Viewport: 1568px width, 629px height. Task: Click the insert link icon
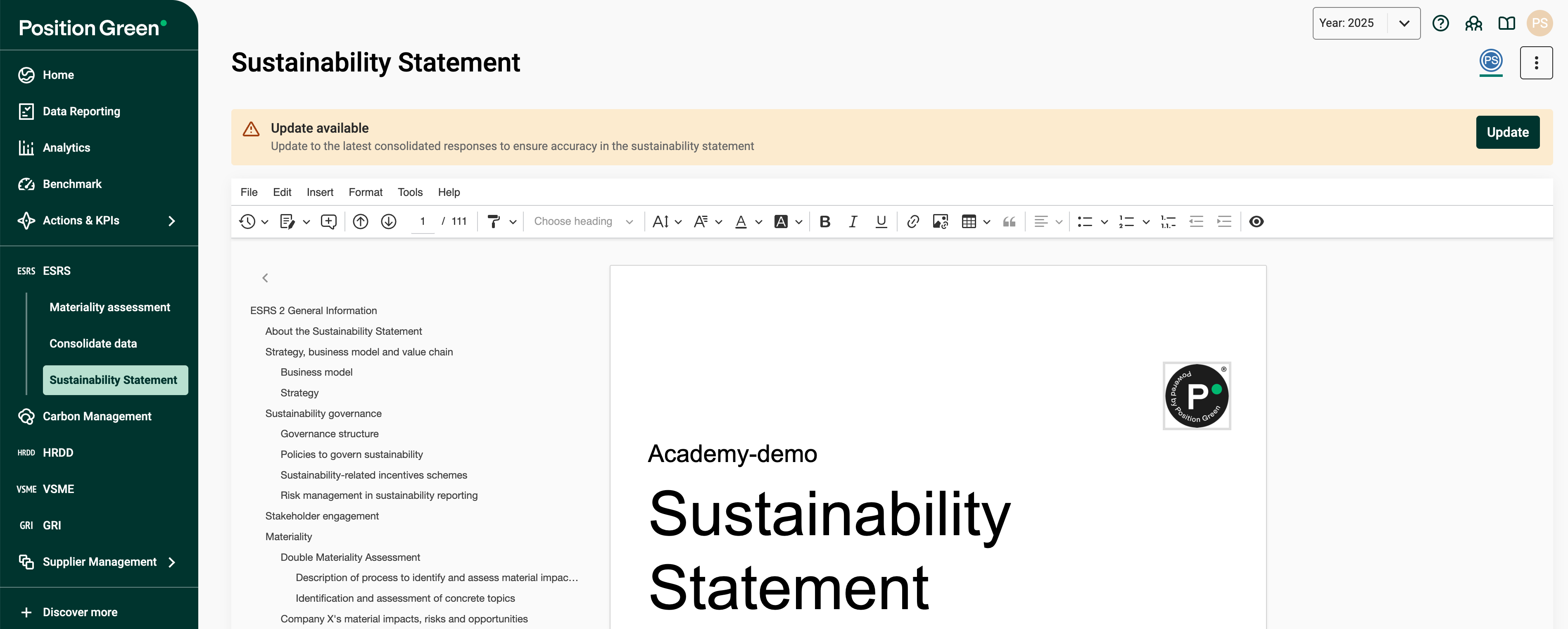912,222
